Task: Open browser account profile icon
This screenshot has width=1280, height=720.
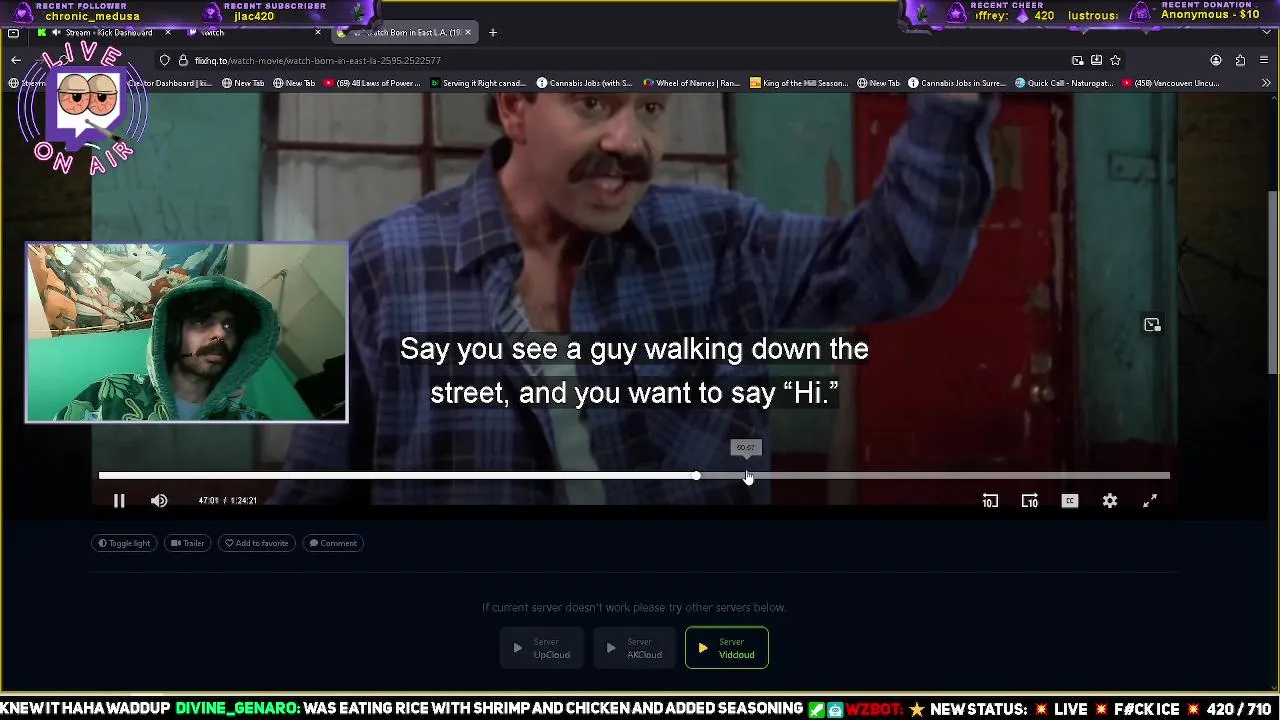Action: tap(1216, 61)
